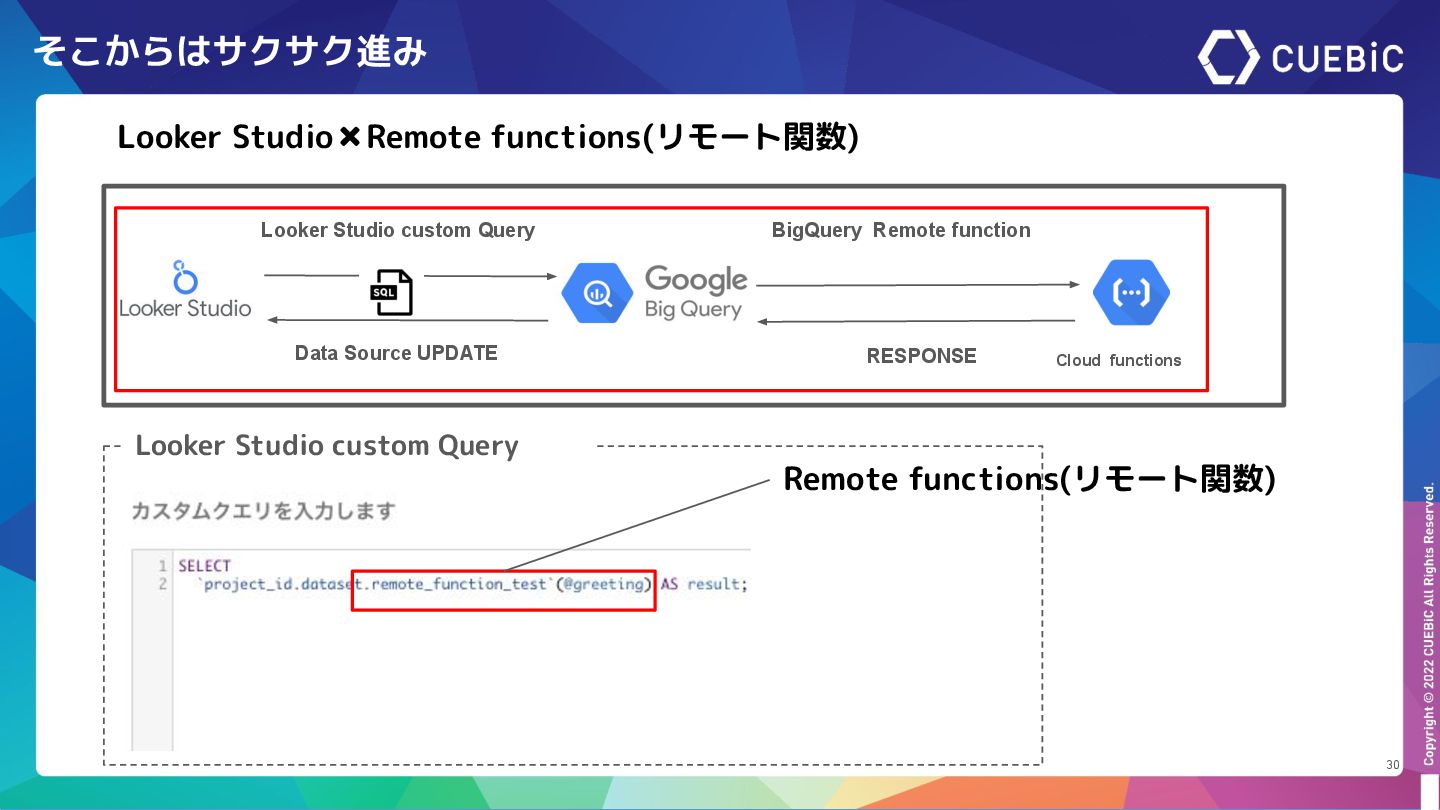Click the CUEBIC logo at top right
Screen dimensions: 1440x810
[x=1301, y=56]
